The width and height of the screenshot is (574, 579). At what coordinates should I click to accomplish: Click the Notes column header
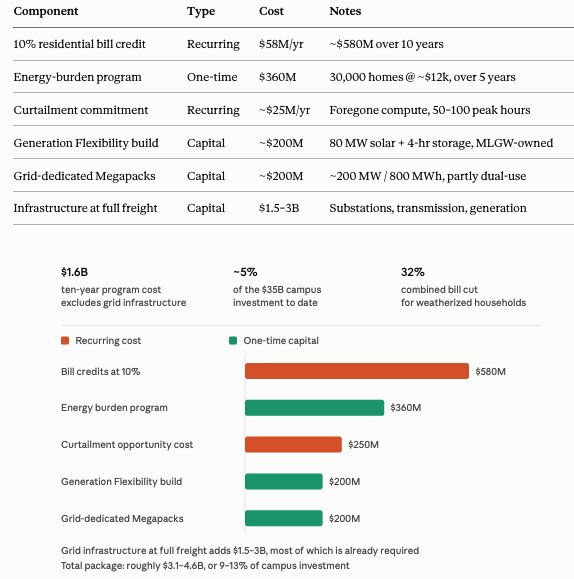tap(345, 11)
